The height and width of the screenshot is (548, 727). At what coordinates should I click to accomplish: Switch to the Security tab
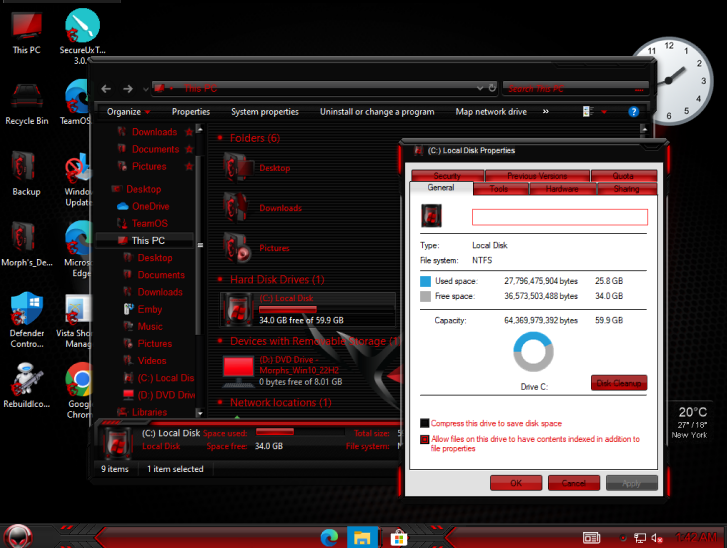pos(447,176)
